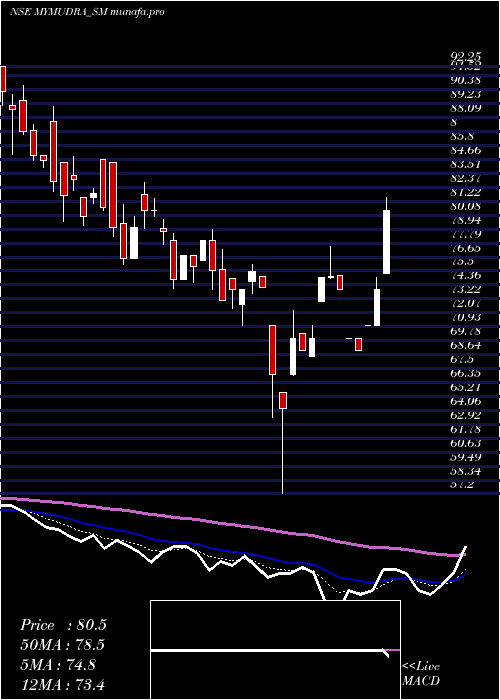Screen dimensions: 500x700
Task: Click the 62.92 price axis label
Action: pos(465,415)
